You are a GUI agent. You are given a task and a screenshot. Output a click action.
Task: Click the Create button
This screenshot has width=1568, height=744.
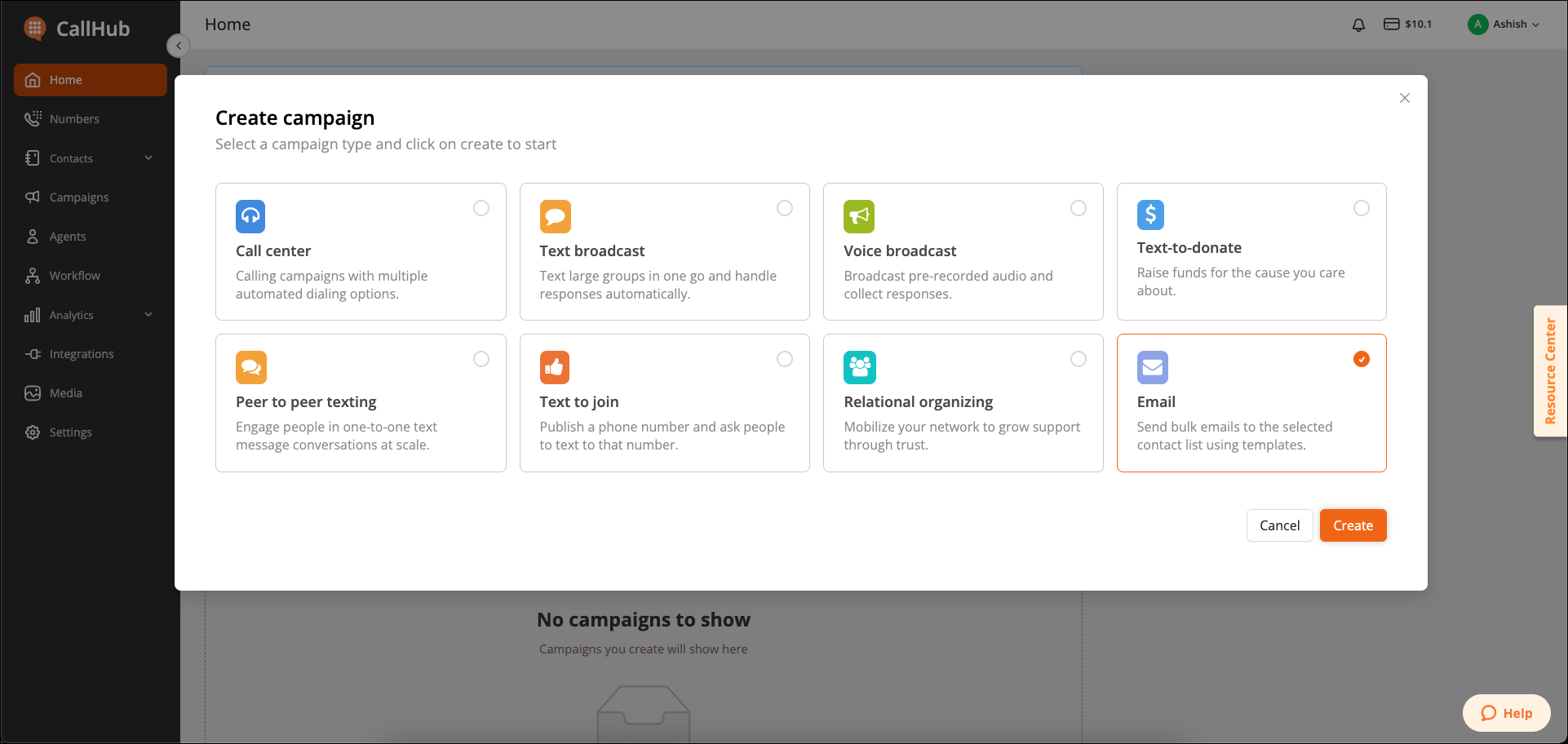pos(1353,525)
